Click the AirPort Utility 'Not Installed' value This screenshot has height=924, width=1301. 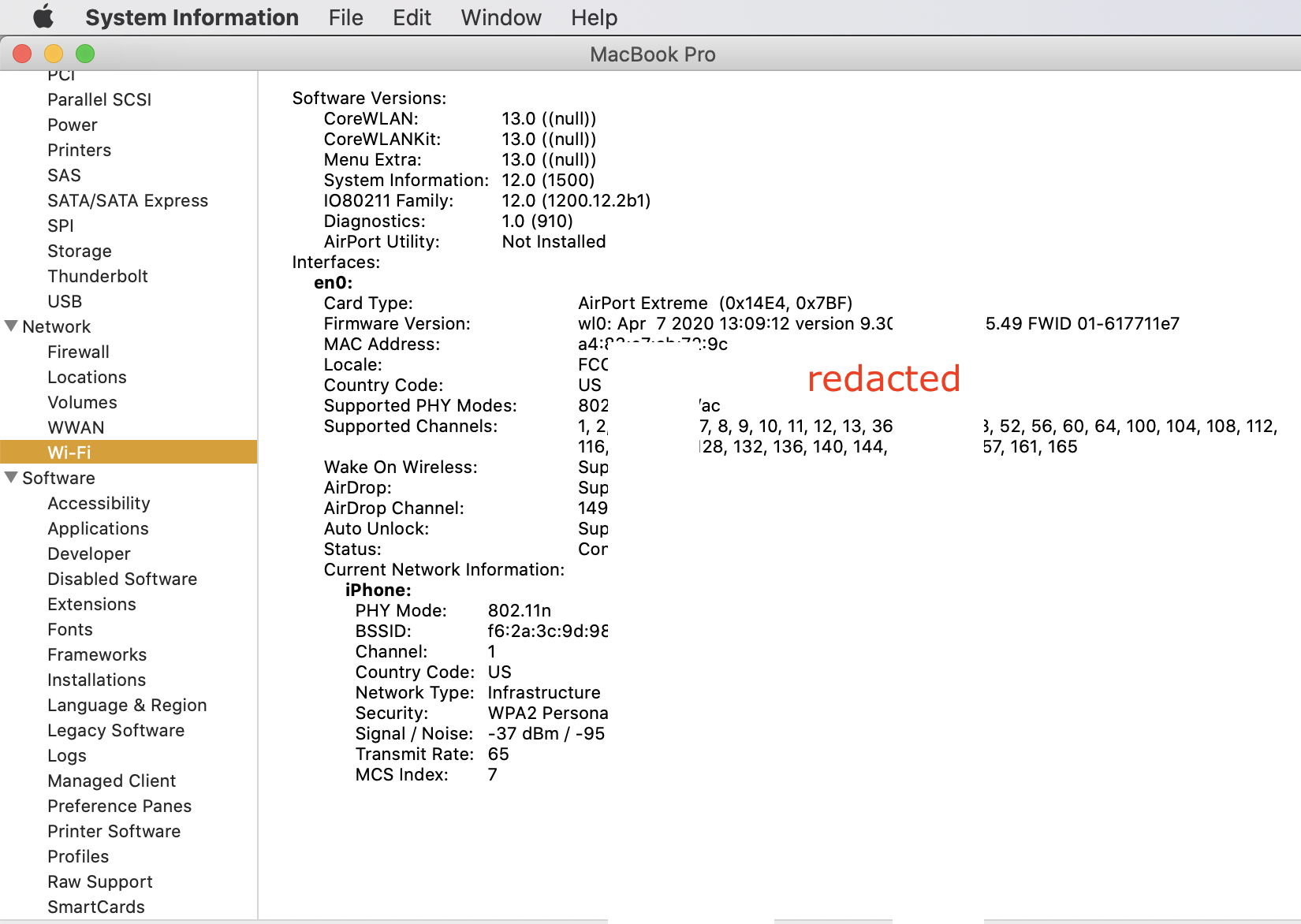click(x=554, y=241)
